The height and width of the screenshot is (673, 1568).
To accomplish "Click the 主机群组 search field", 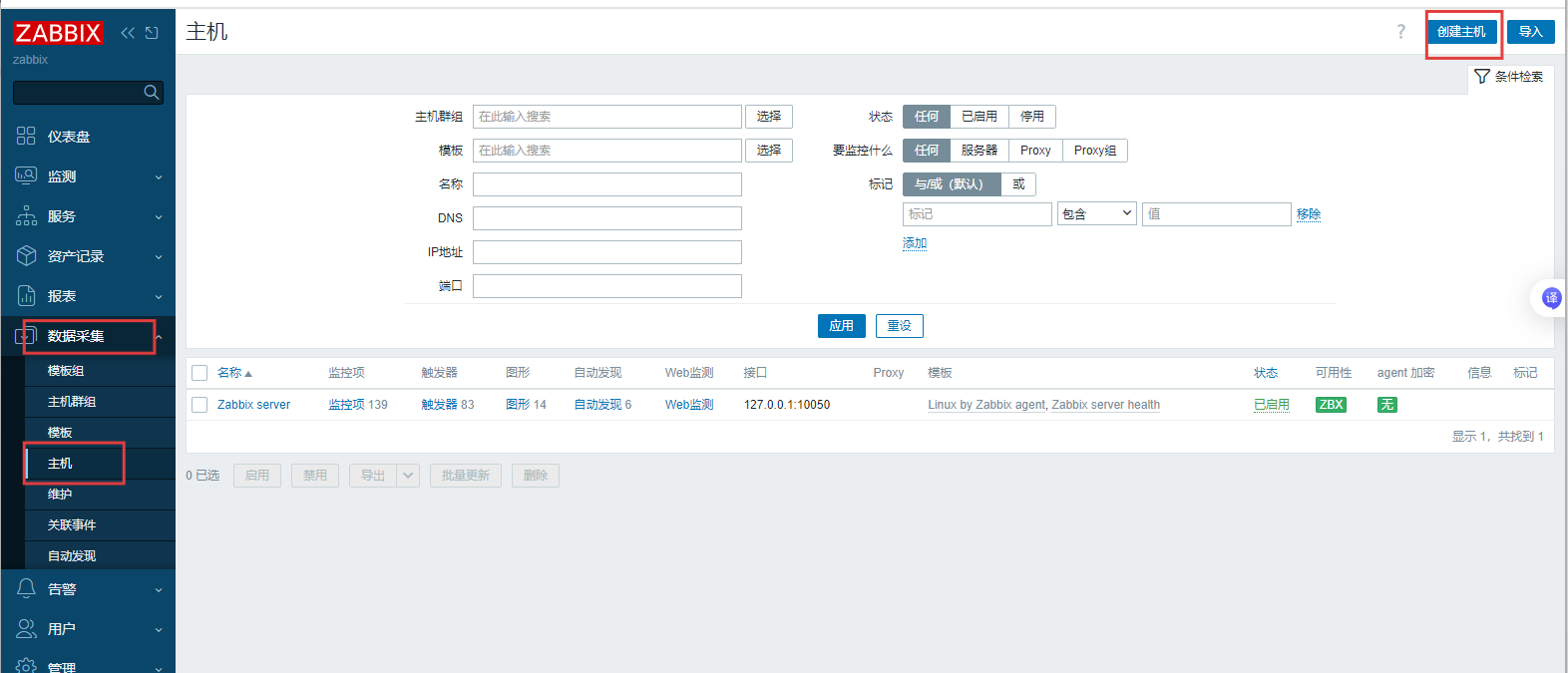I will [x=607, y=117].
